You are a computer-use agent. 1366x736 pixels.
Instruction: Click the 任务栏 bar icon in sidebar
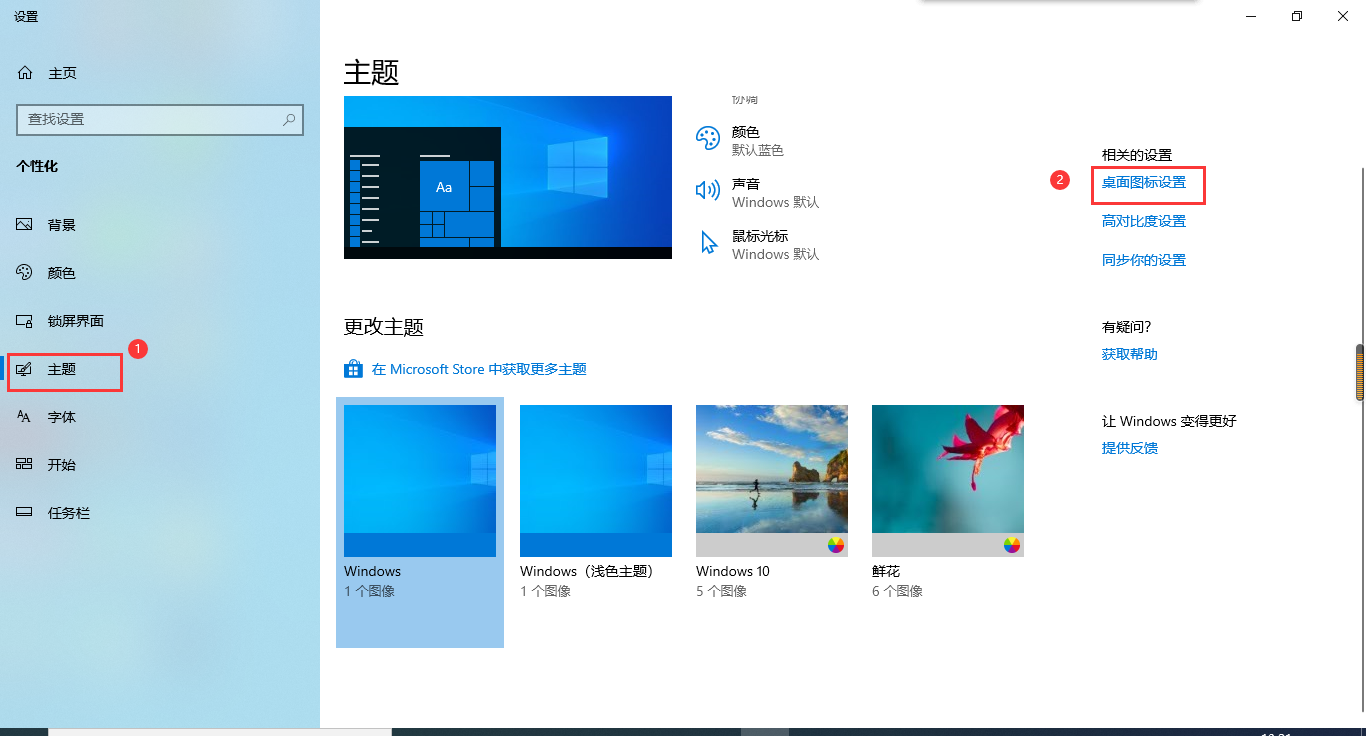pos(25,513)
